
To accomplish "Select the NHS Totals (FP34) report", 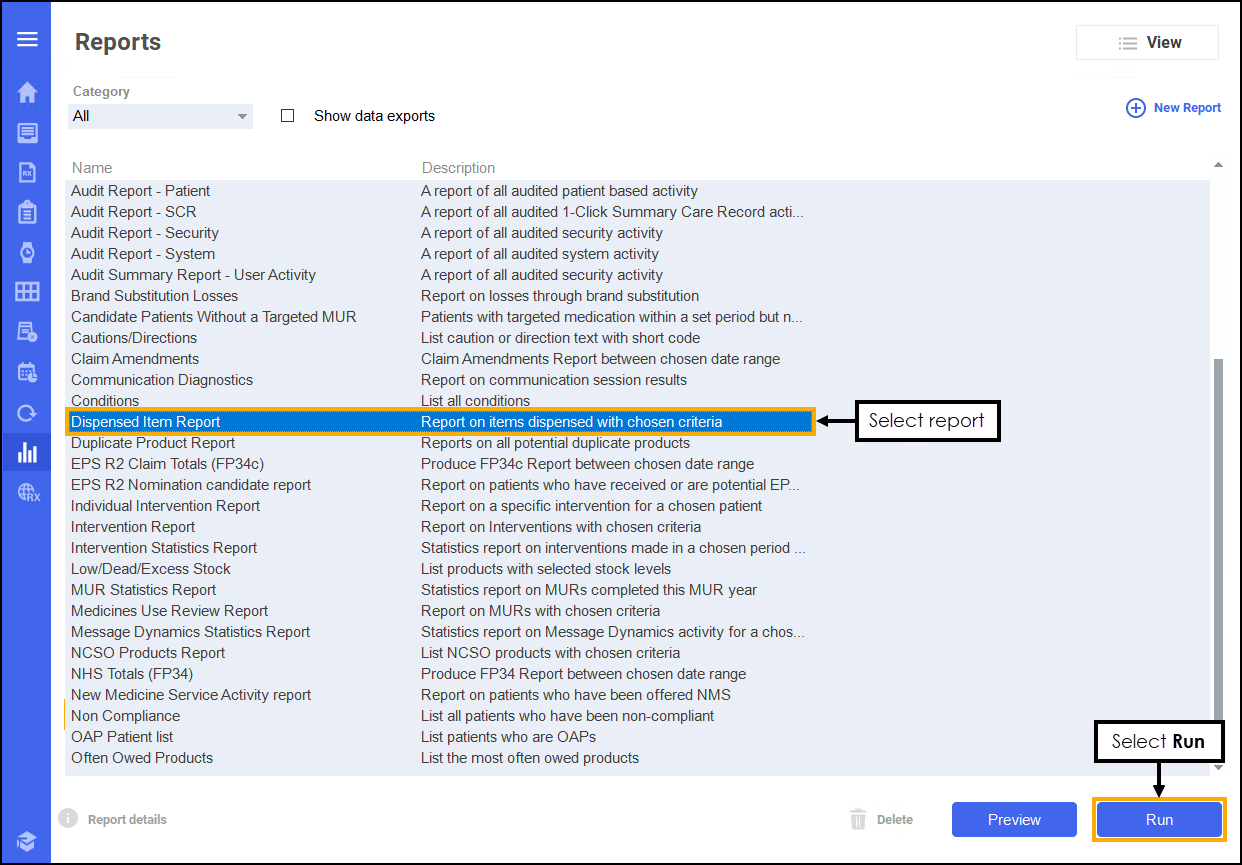I will coord(132,674).
